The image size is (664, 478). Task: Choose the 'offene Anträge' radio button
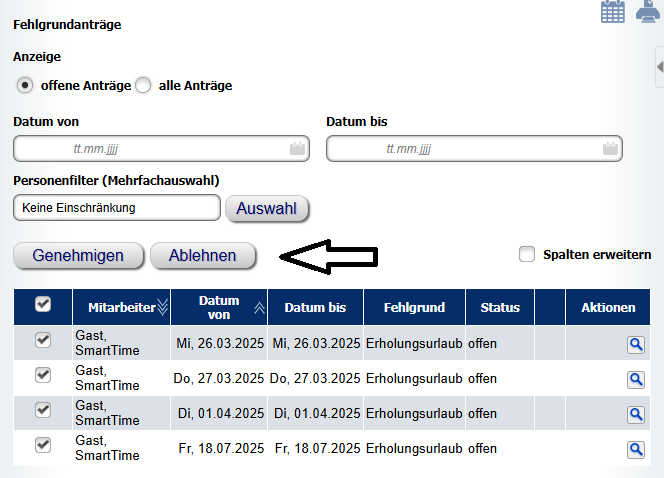coord(25,85)
